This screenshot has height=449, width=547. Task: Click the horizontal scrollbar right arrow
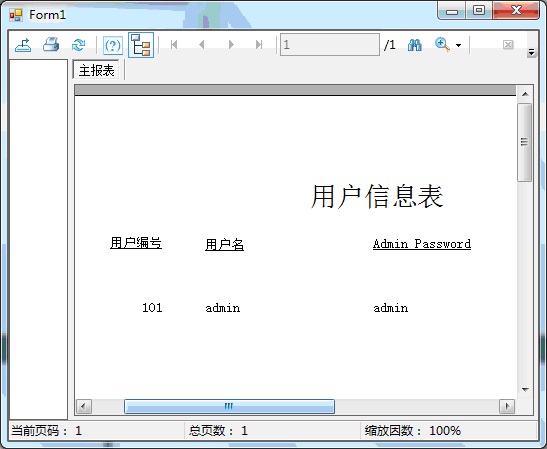pos(507,406)
